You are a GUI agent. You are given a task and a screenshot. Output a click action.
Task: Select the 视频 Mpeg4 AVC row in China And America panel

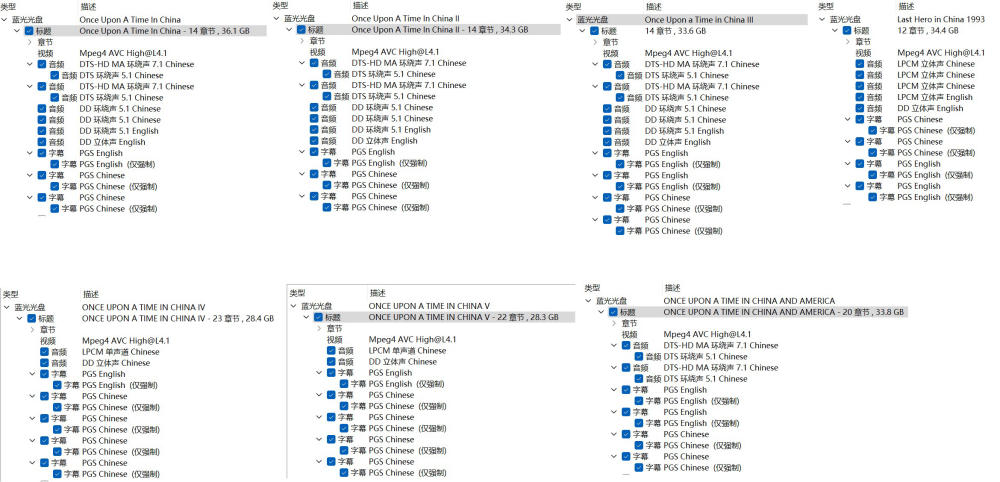tap(687, 334)
